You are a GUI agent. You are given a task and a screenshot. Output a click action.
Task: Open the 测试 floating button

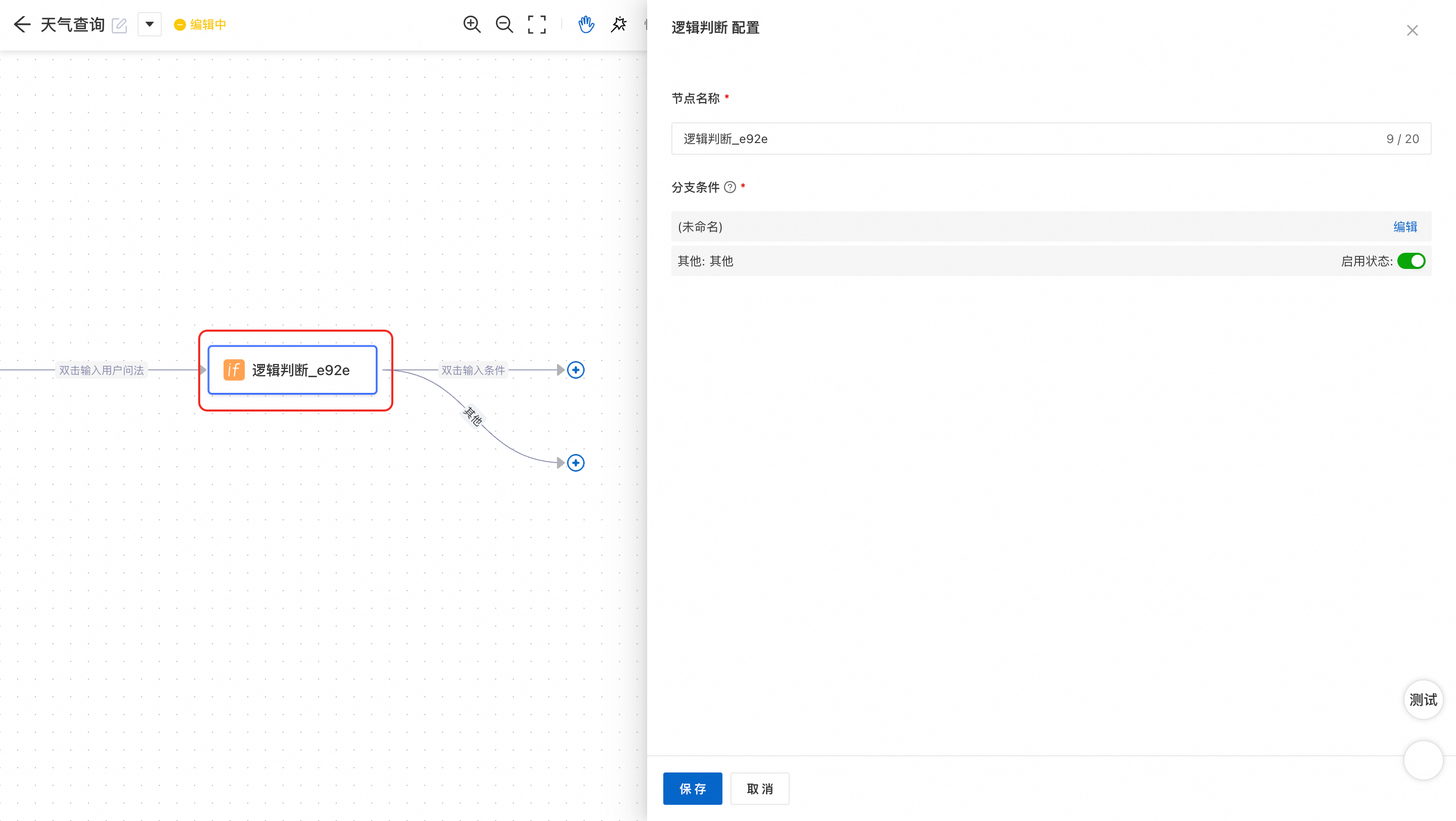click(1423, 700)
